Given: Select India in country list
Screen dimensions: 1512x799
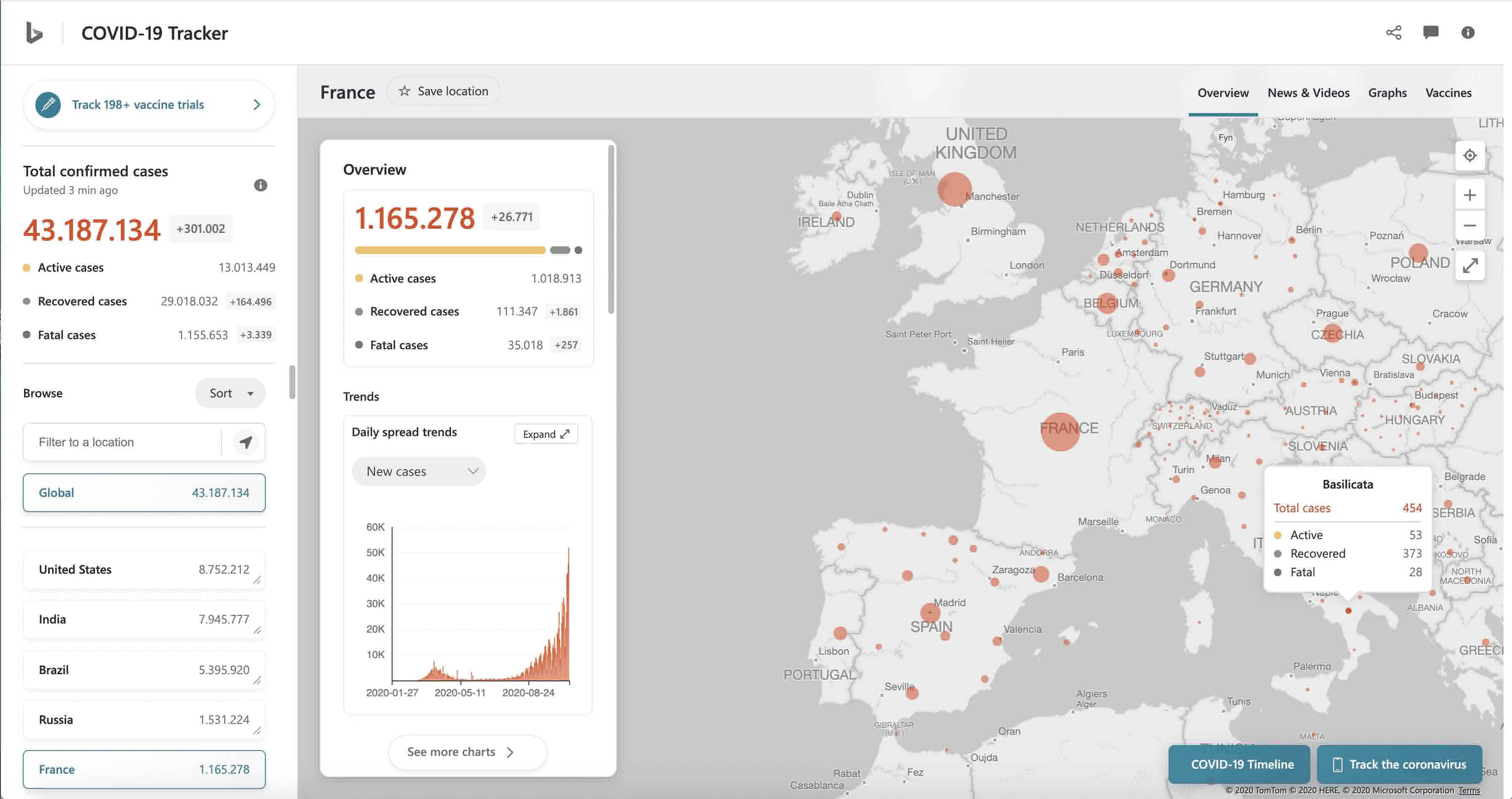Looking at the screenshot, I should [x=144, y=619].
